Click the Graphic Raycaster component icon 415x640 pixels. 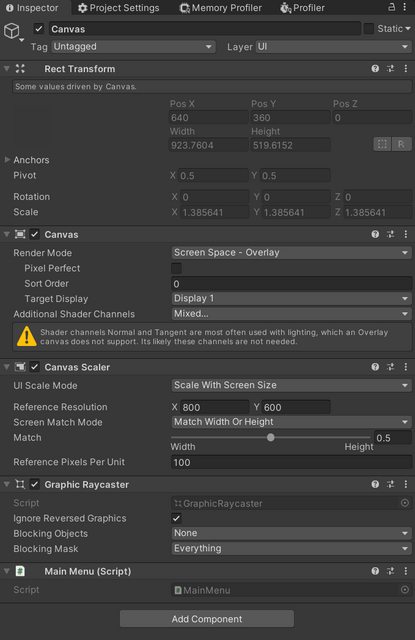point(20,484)
